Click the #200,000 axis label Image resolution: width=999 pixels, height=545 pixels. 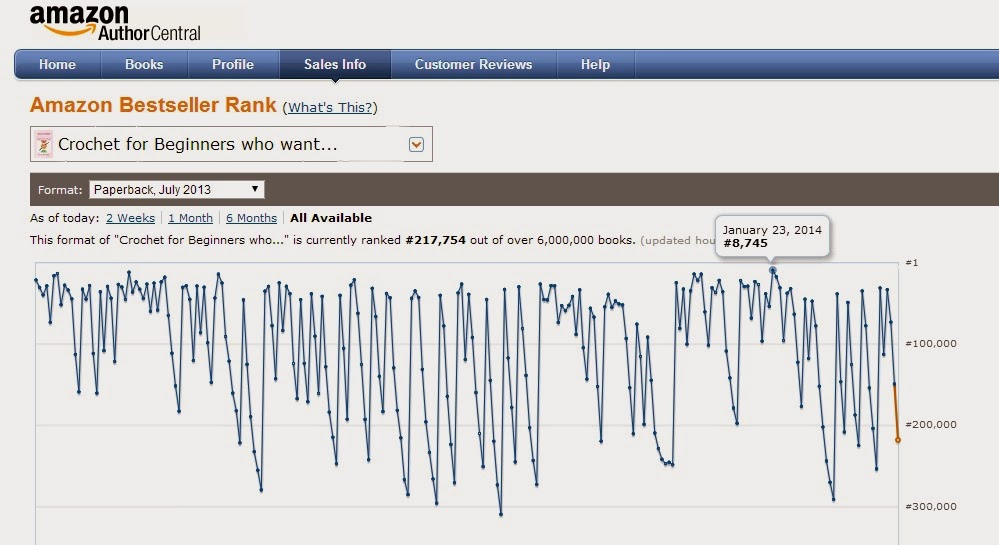click(931, 425)
